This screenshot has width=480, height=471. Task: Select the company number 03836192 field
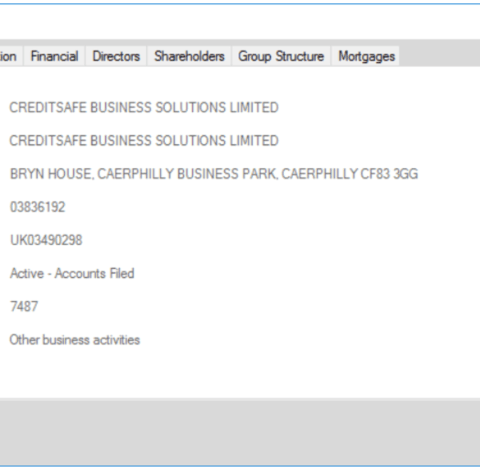click(x=38, y=207)
